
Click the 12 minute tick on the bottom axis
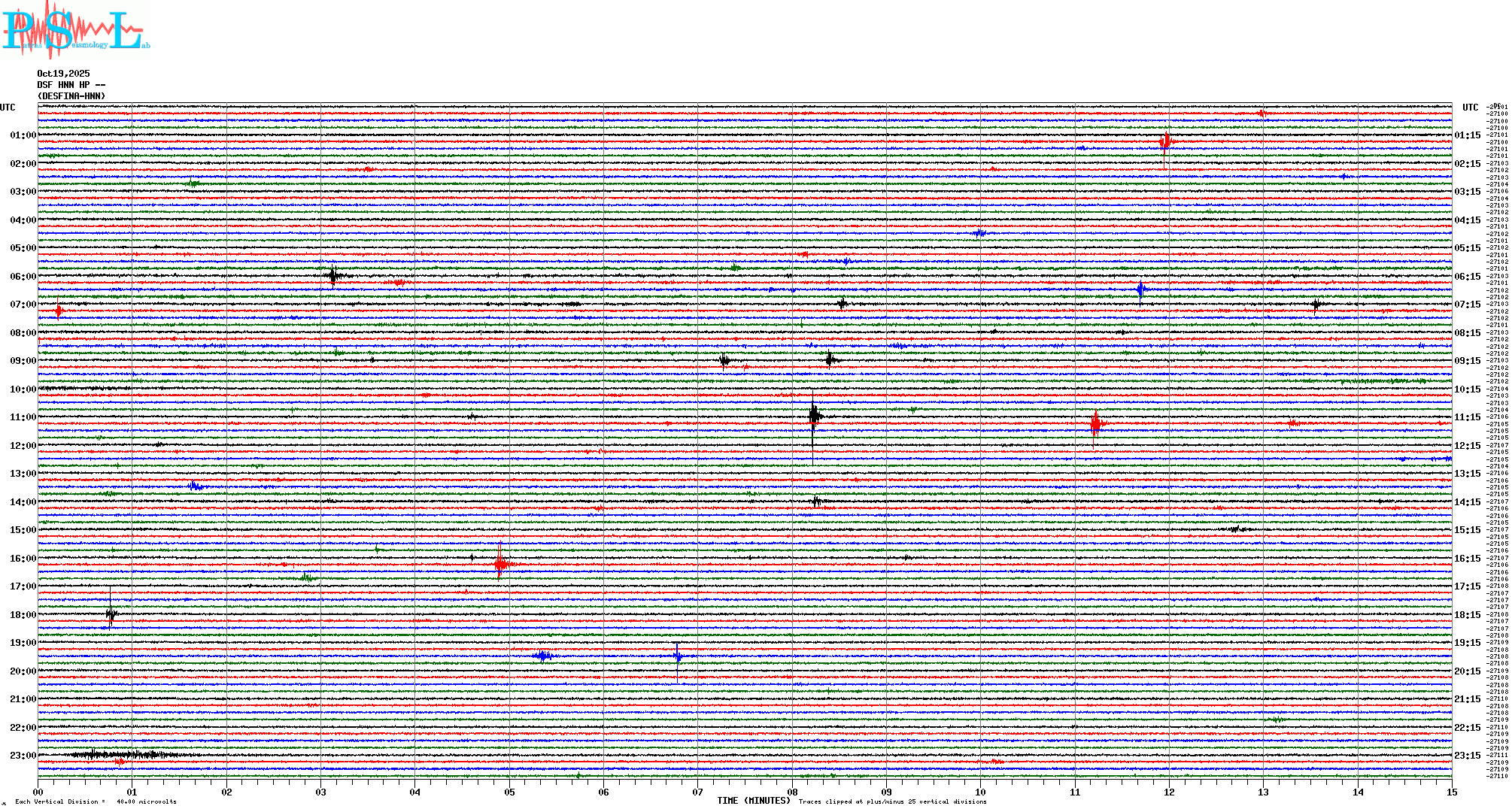tap(1169, 792)
